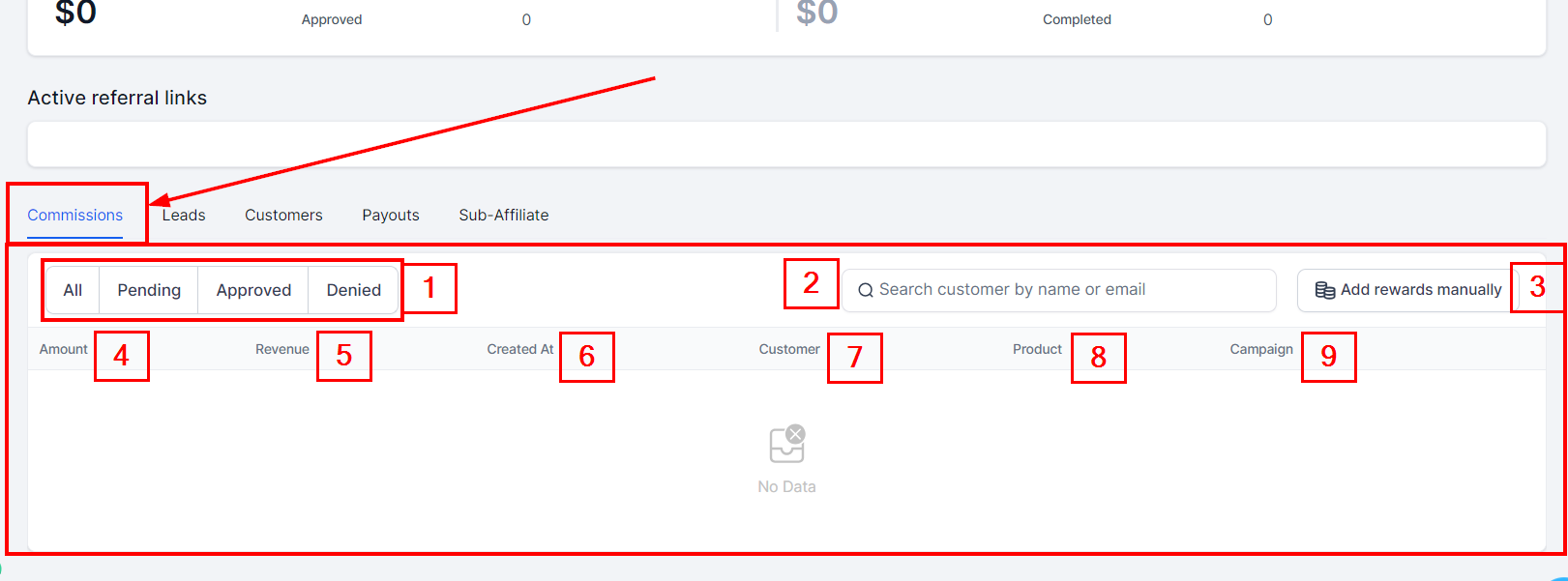The height and width of the screenshot is (581, 1568).
Task: Filter commissions by Pending
Action: pyautogui.click(x=149, y=290)
